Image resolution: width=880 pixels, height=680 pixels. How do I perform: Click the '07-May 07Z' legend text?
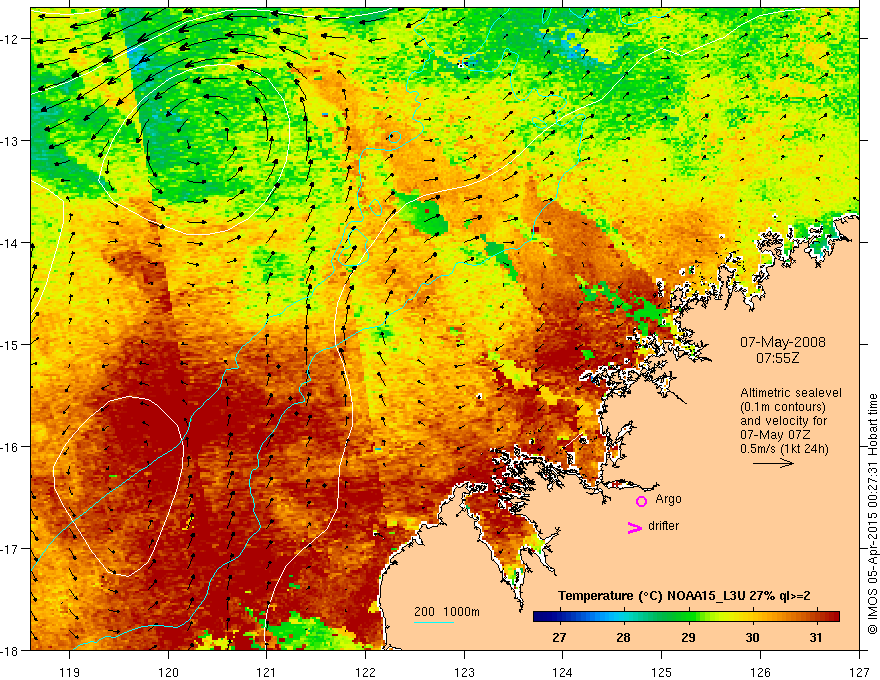(x=774, y=435)
